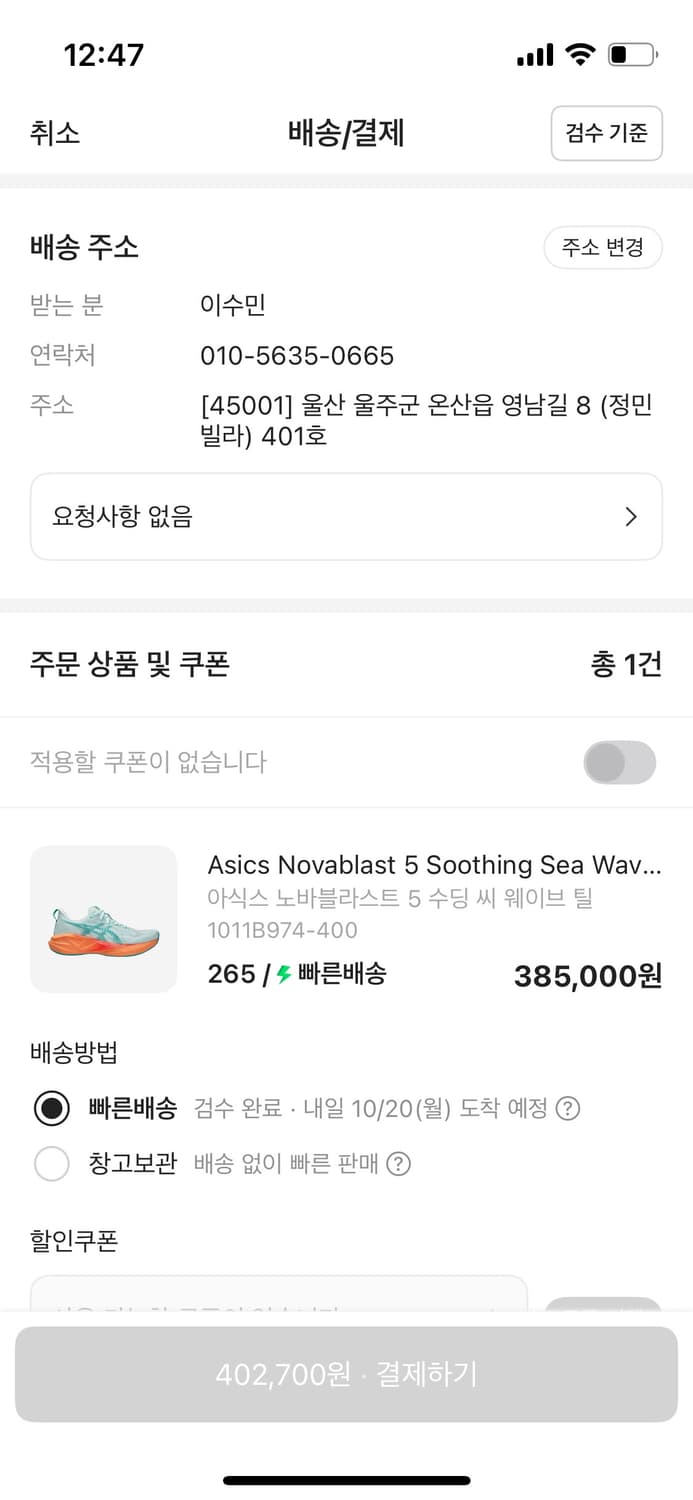The width and height of the screenshot is (693, 1500).
Task: Tap the phone number 010-5635-0665
Action: coord(297,356)
